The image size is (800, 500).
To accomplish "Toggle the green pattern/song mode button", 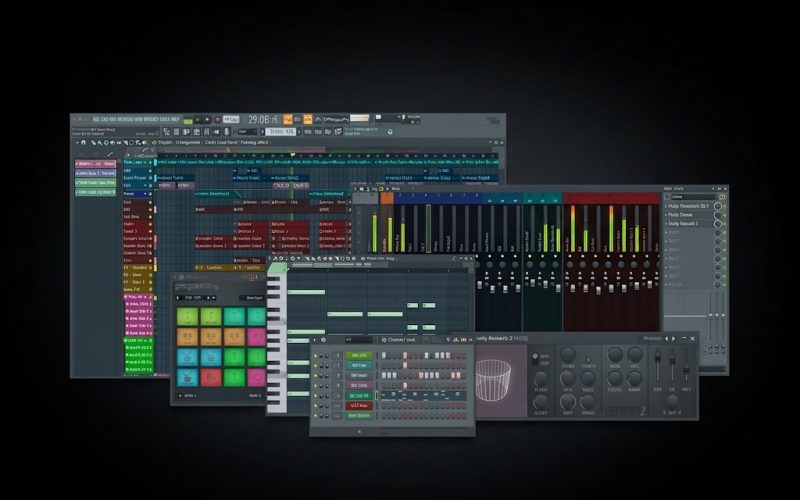I will click(x=188, y=120).
